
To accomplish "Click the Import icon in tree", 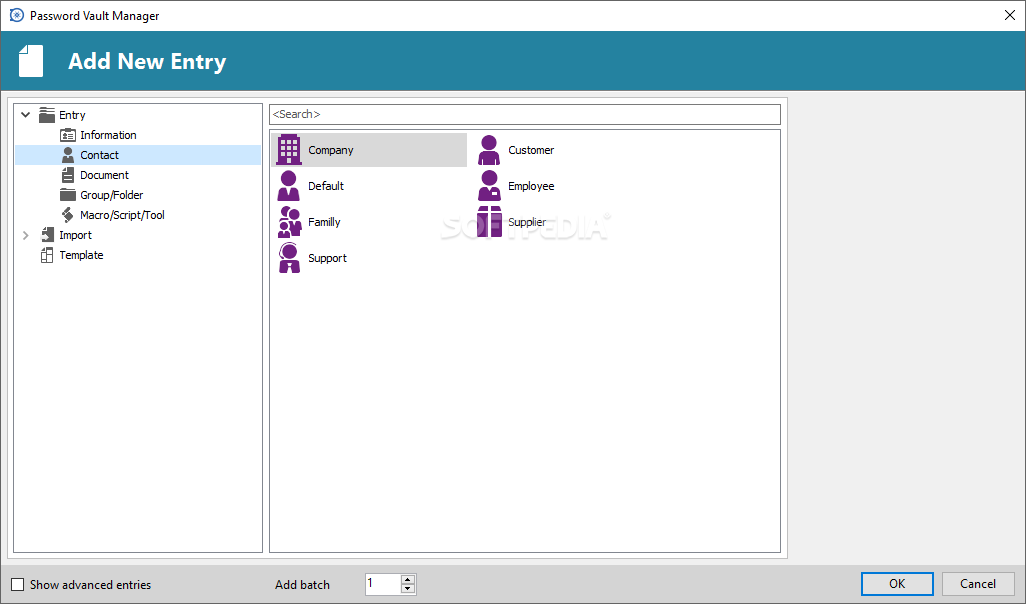I will coord(47,235).
